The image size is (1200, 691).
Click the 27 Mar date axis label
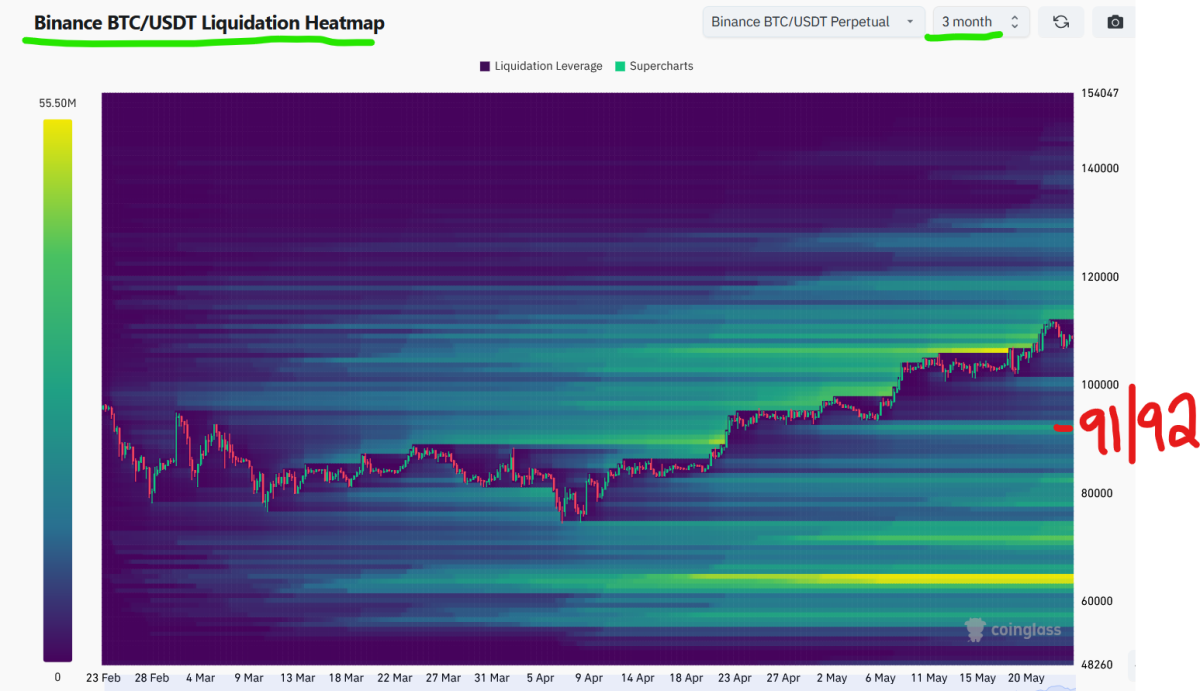pos(444,677)
